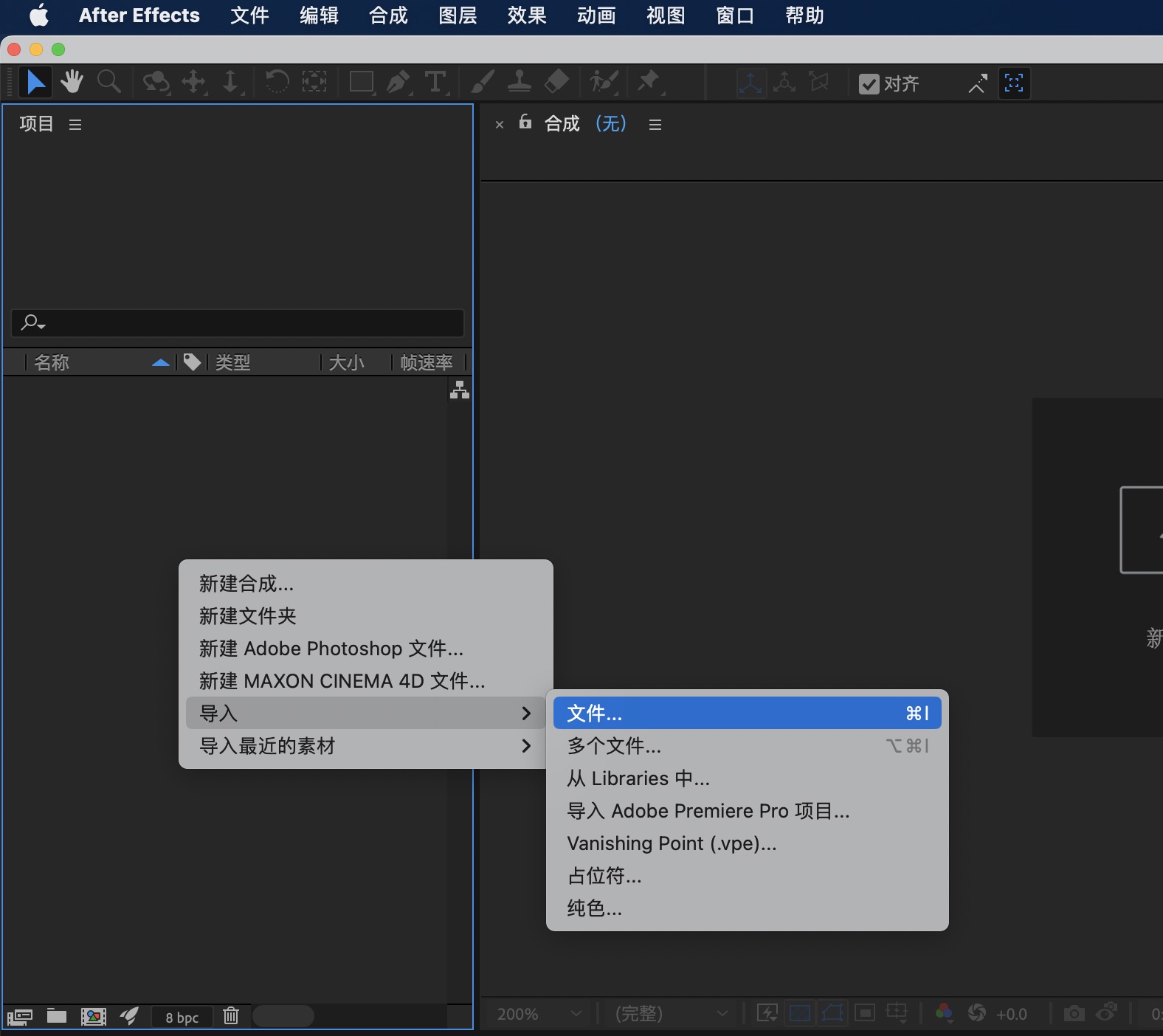The width and height of the screenshot is (1163, 1036).
Task: Open the 合成 (无) viewer dropdown
Action: point(586,123)
